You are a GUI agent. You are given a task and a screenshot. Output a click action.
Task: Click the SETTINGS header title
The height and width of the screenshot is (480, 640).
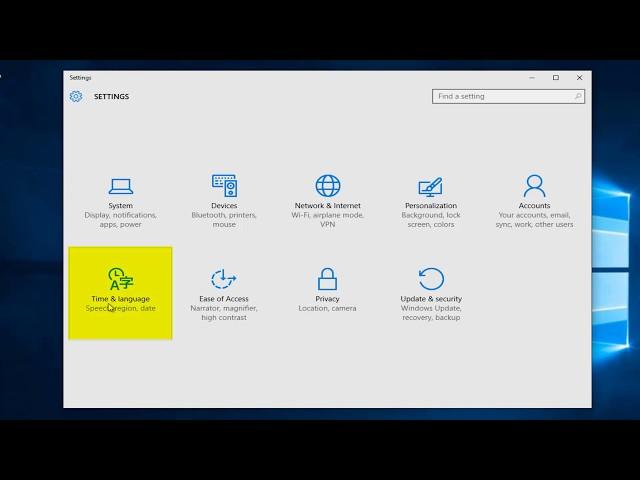[111, 96]
